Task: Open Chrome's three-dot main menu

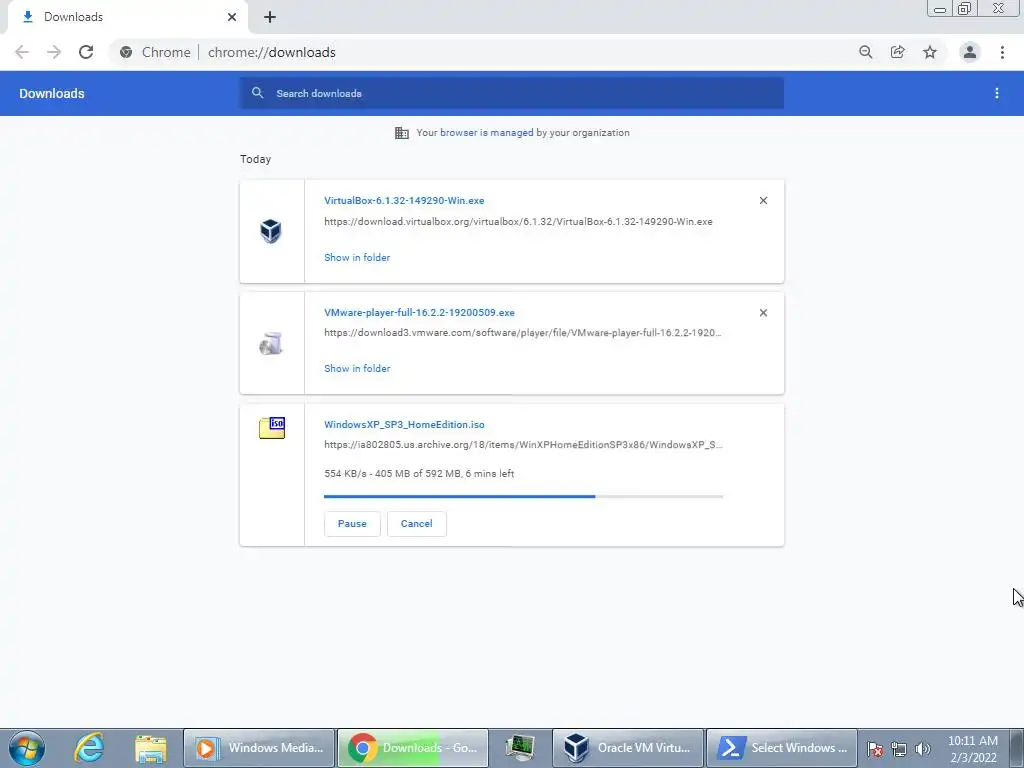Action: 1002,52
